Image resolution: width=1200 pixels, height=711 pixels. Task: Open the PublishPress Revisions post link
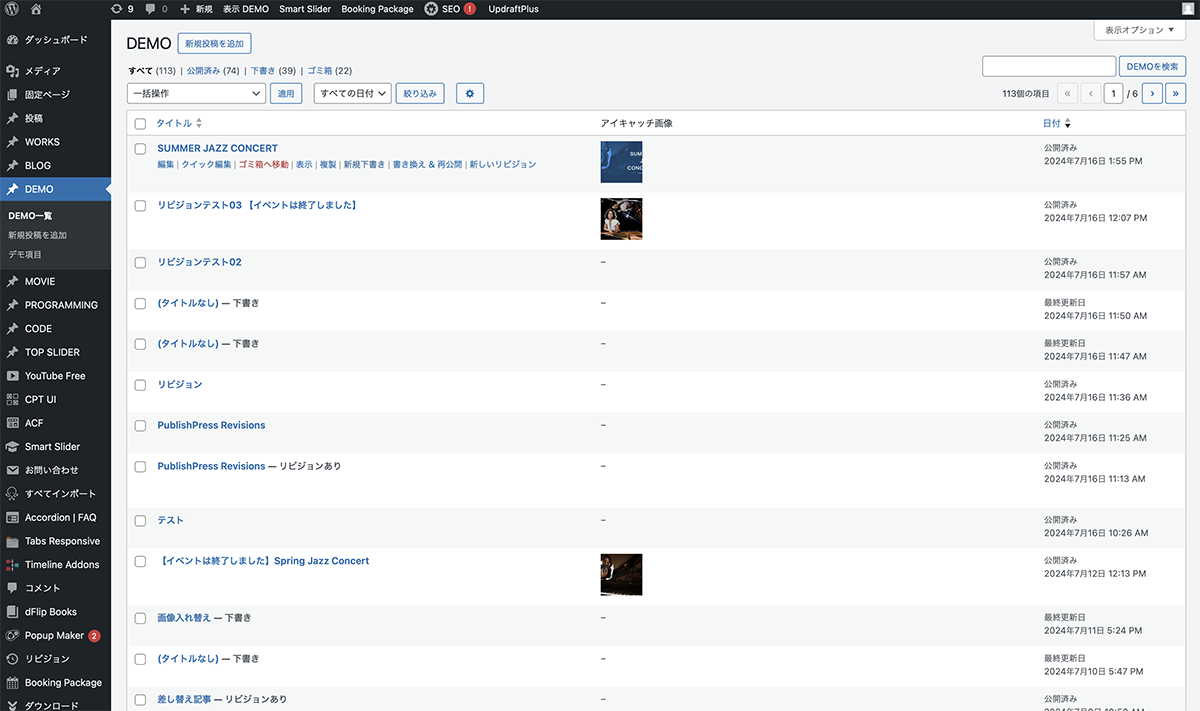(x=211, y=425)
